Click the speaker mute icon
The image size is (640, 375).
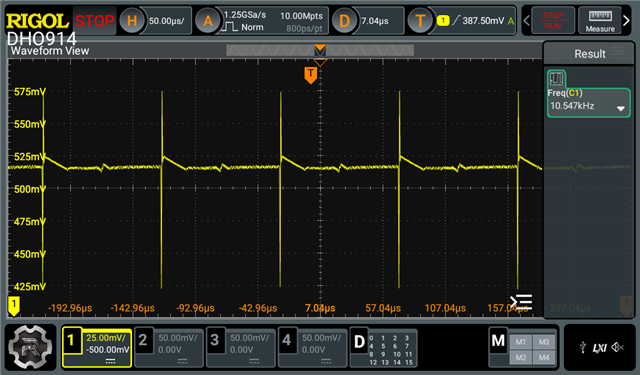[x=618, y=347]
